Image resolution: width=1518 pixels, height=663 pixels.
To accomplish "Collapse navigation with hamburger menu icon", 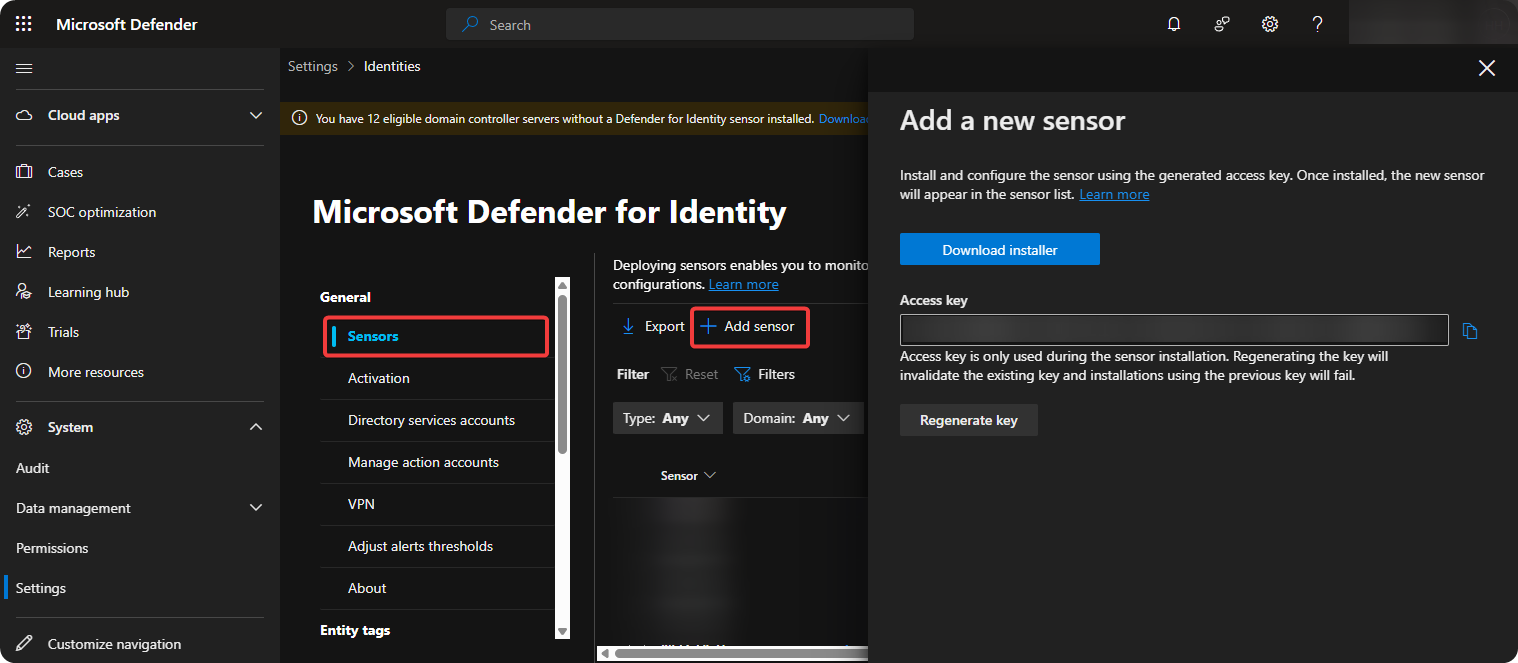I will click(24, 68).
